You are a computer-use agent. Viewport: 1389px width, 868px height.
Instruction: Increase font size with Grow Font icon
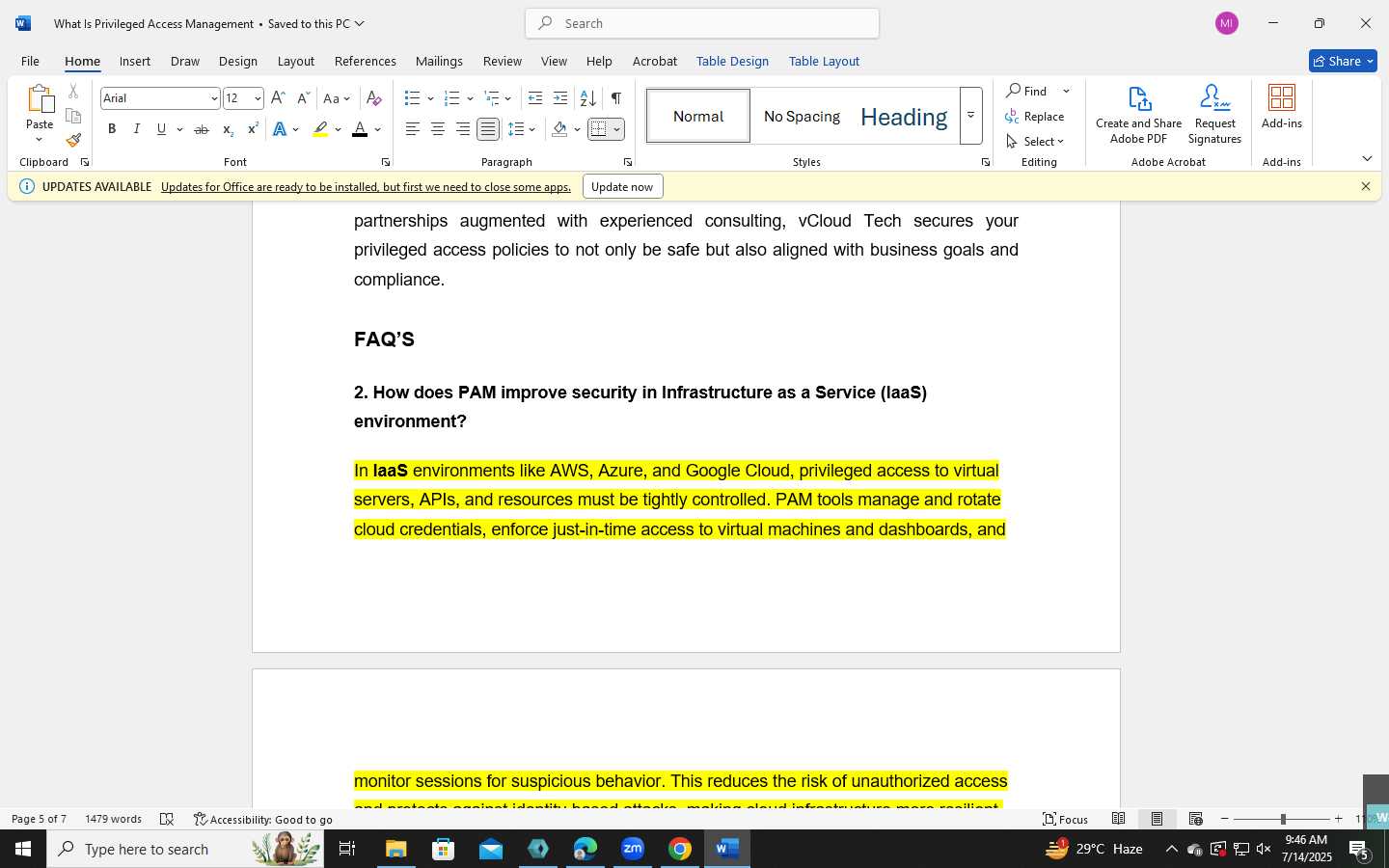tap(278, 98)
